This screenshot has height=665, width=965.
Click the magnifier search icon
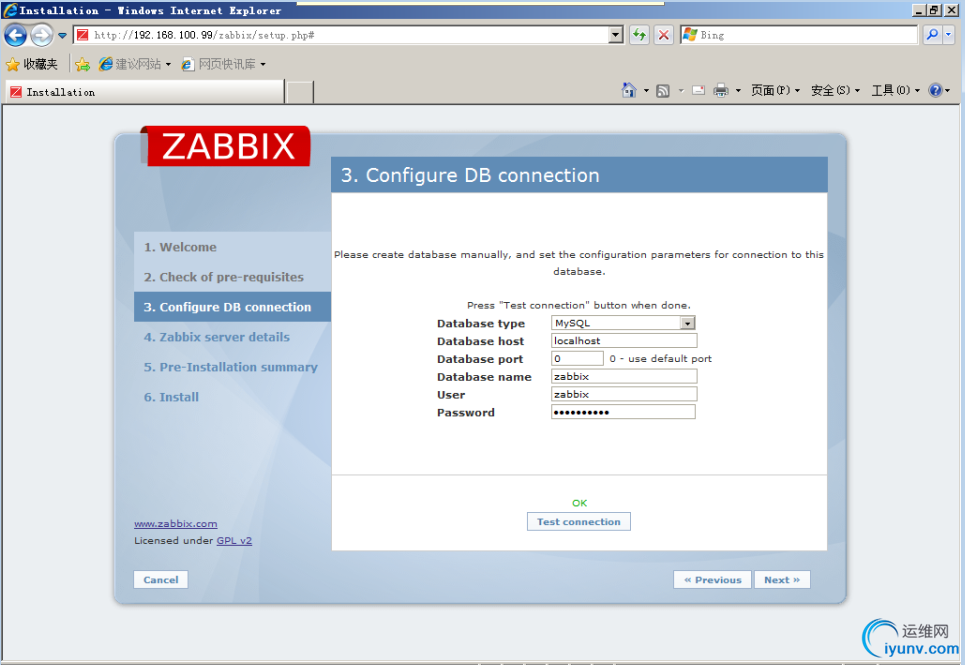pos(932,35)
